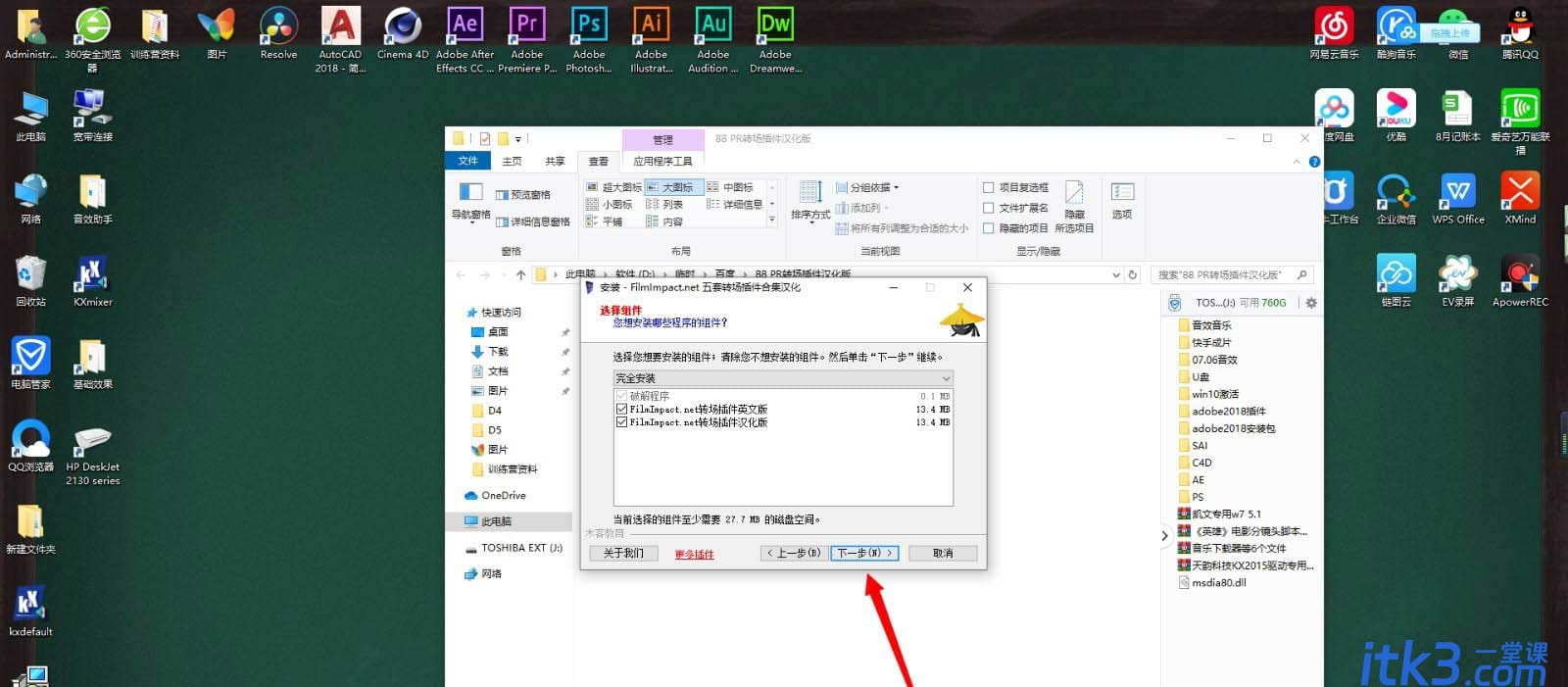Expand layout gallery more arrow
Image resolution: width=1568 pixels, height=687 pixels.
pos(772,221)
